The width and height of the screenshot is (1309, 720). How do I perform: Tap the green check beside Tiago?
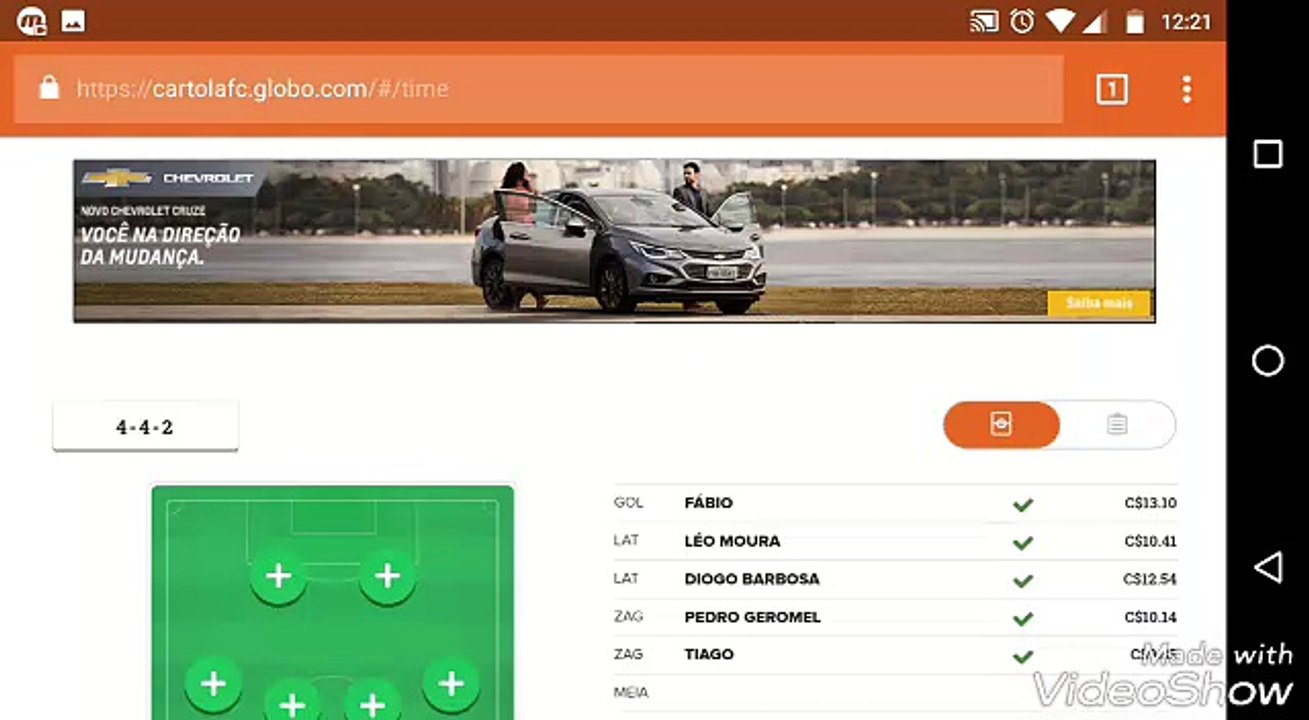point(1022,657)
